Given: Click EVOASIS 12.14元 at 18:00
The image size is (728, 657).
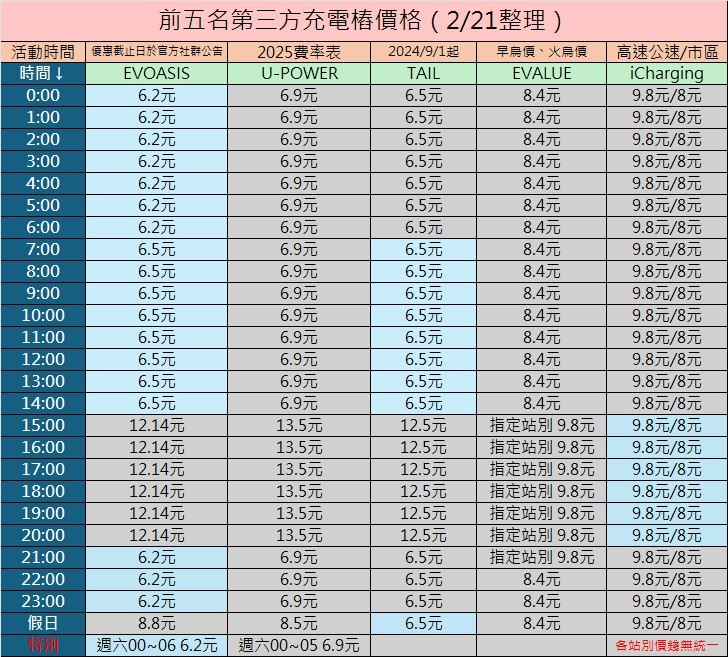Looking at the screenshot, I should point(156,491).
